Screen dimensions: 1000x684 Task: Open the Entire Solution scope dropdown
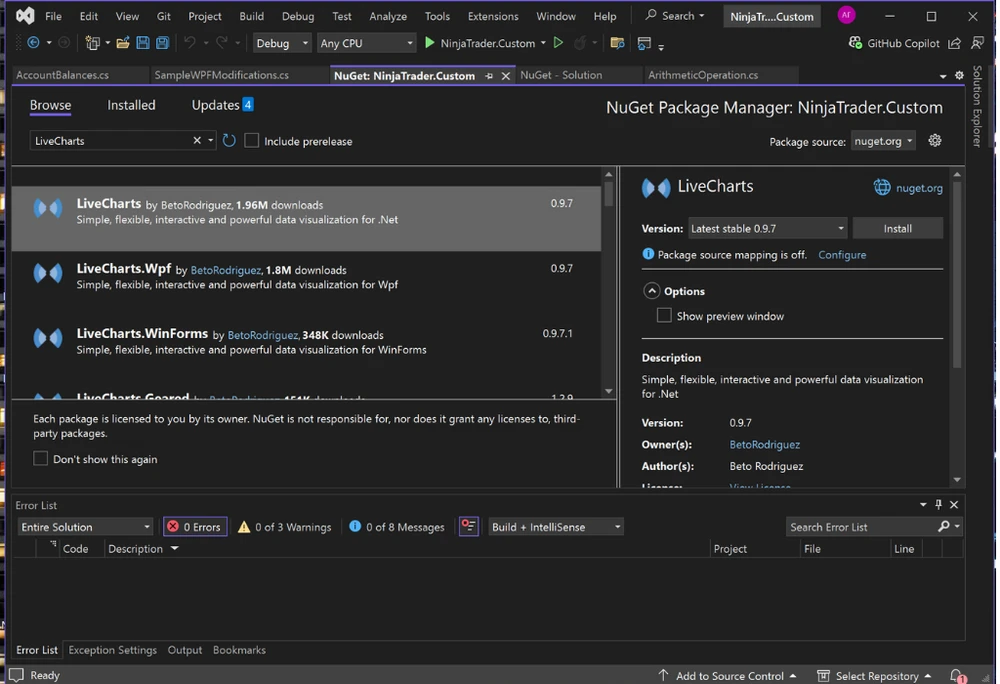(85, 527)
